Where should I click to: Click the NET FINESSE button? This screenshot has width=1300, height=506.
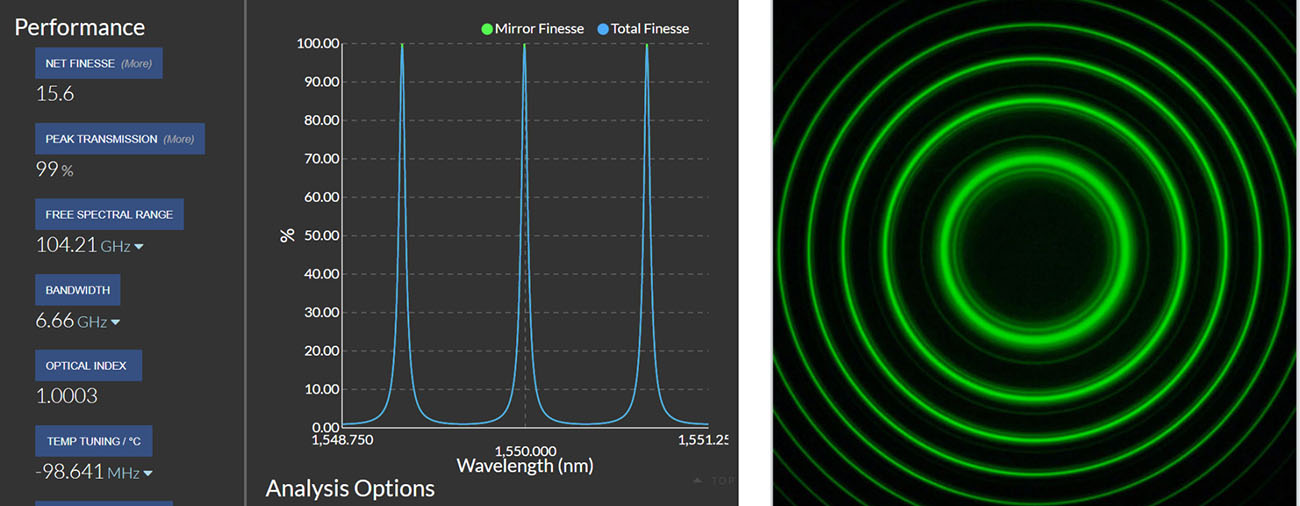tap(81, 63)
